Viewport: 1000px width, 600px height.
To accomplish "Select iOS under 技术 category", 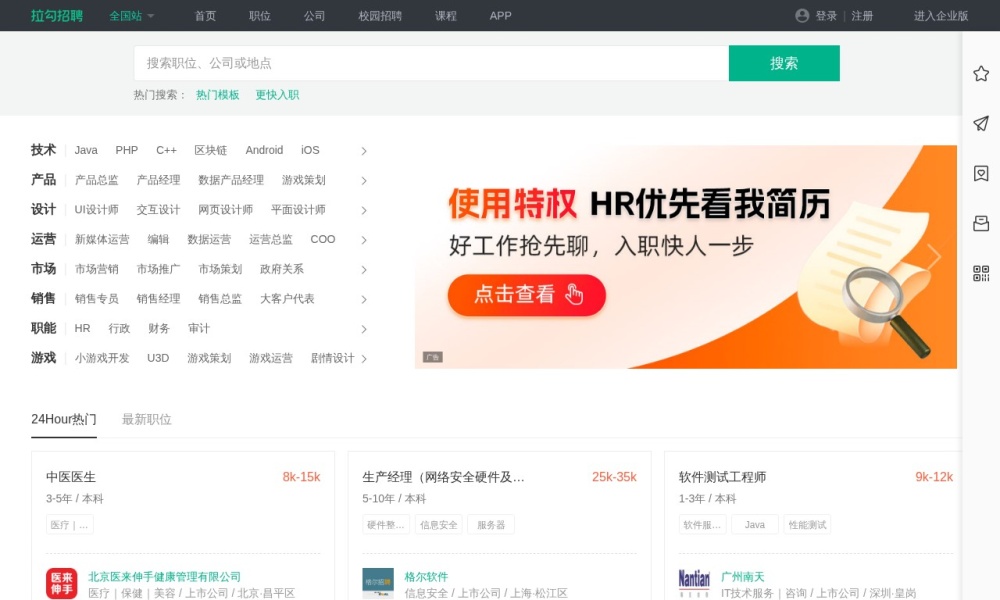I will click(310, 150).
